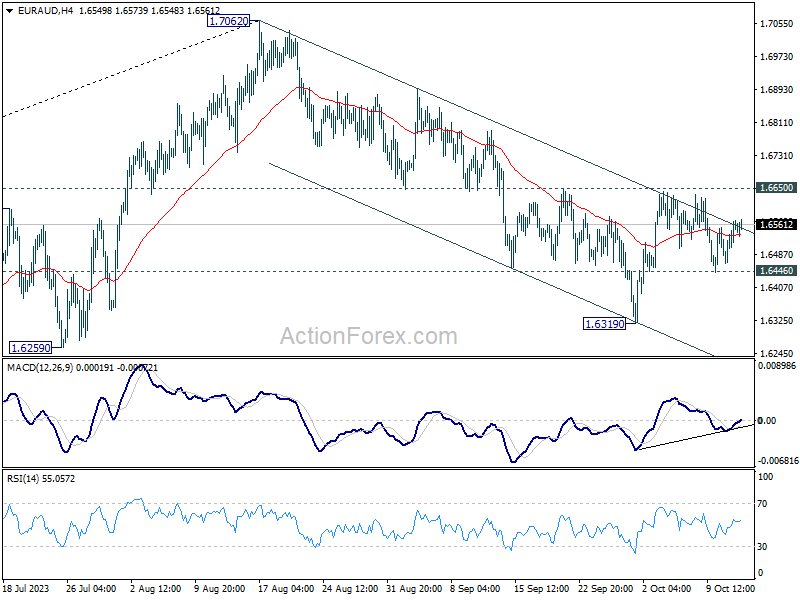Click the MACD scale value 0.008986
This screenshot has width=800, height=600.
[x=778, y=365]
